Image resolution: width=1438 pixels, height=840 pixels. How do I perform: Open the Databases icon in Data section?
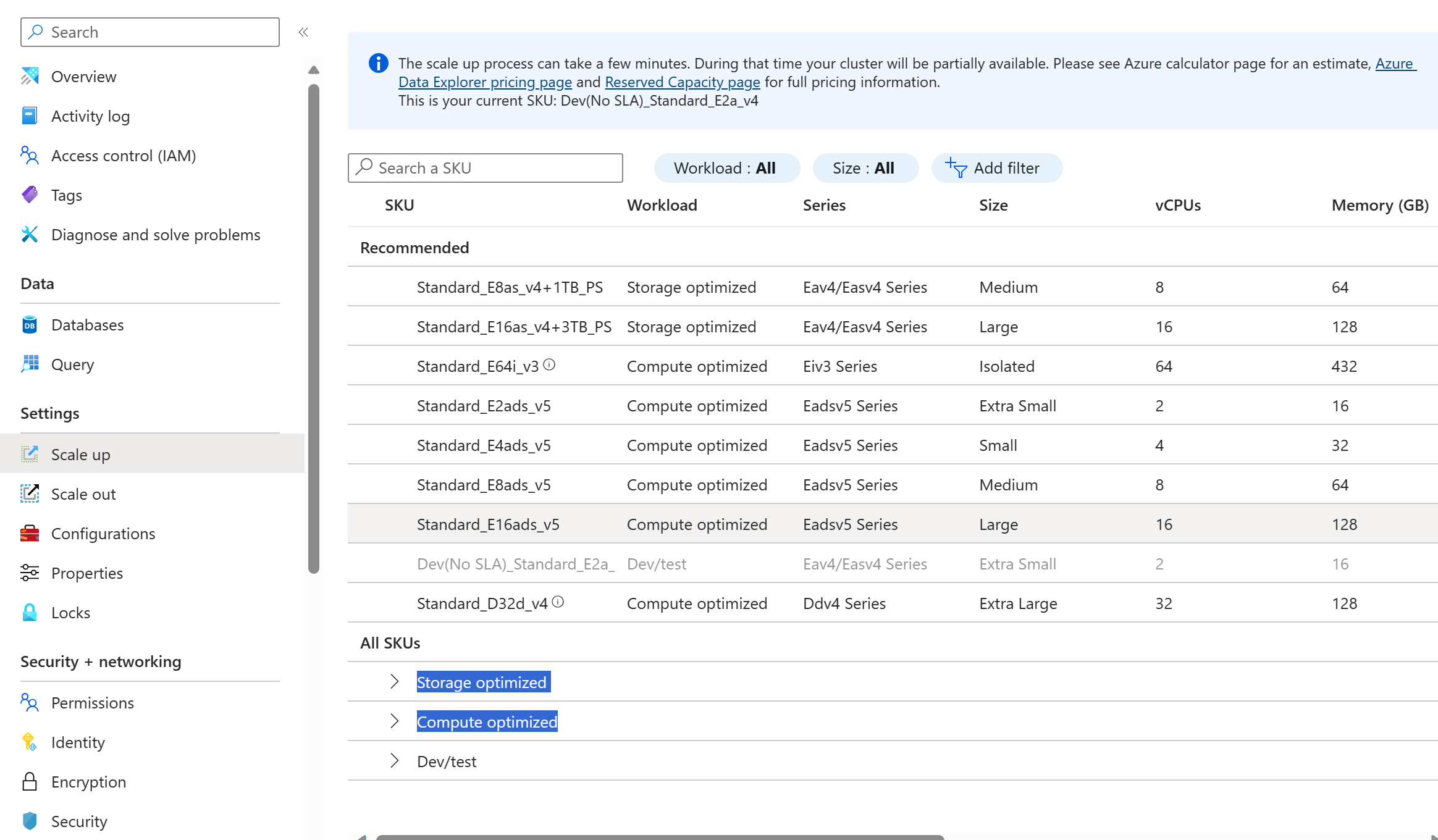[29, 324]
